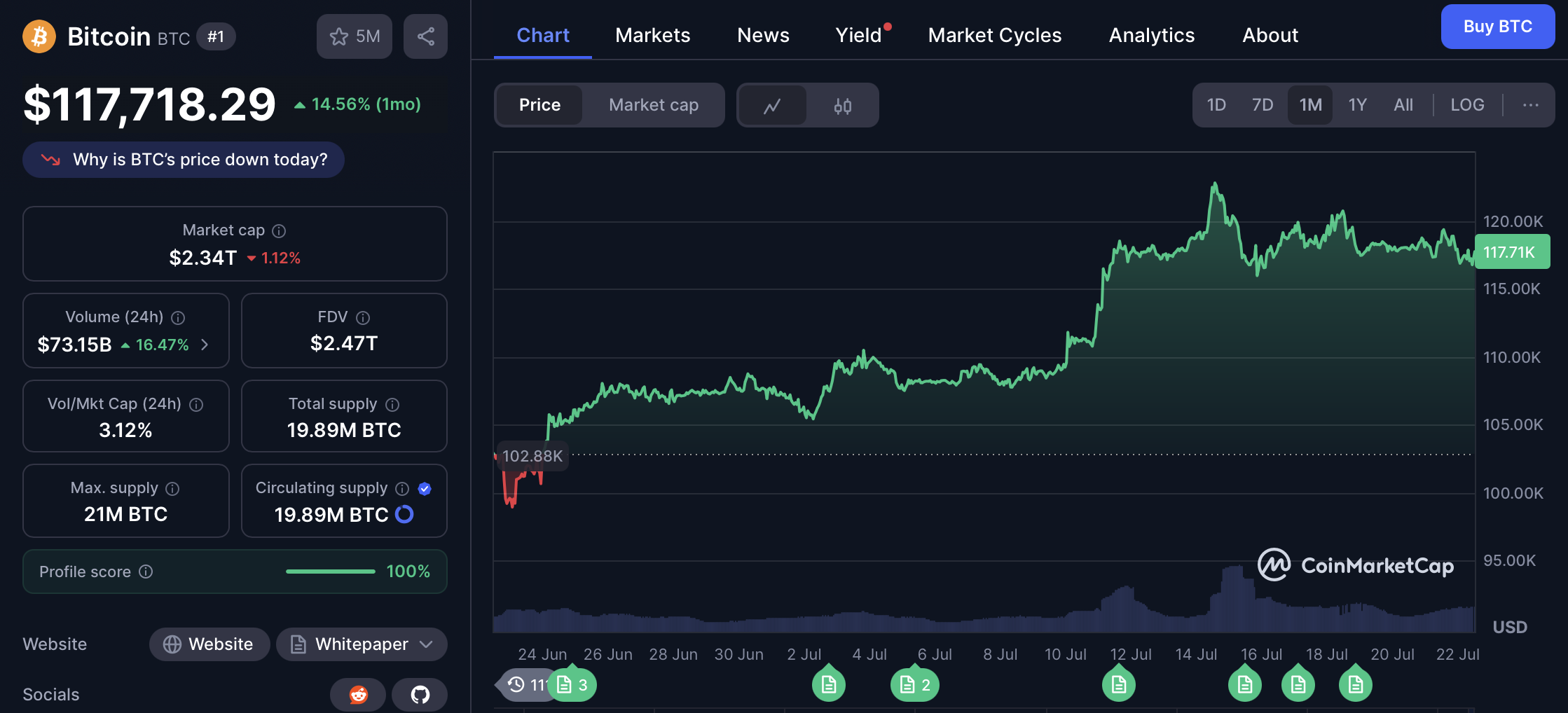1568x713 pixels.
Task: Open Profile score info icon
Action: (x=146, y=572)
